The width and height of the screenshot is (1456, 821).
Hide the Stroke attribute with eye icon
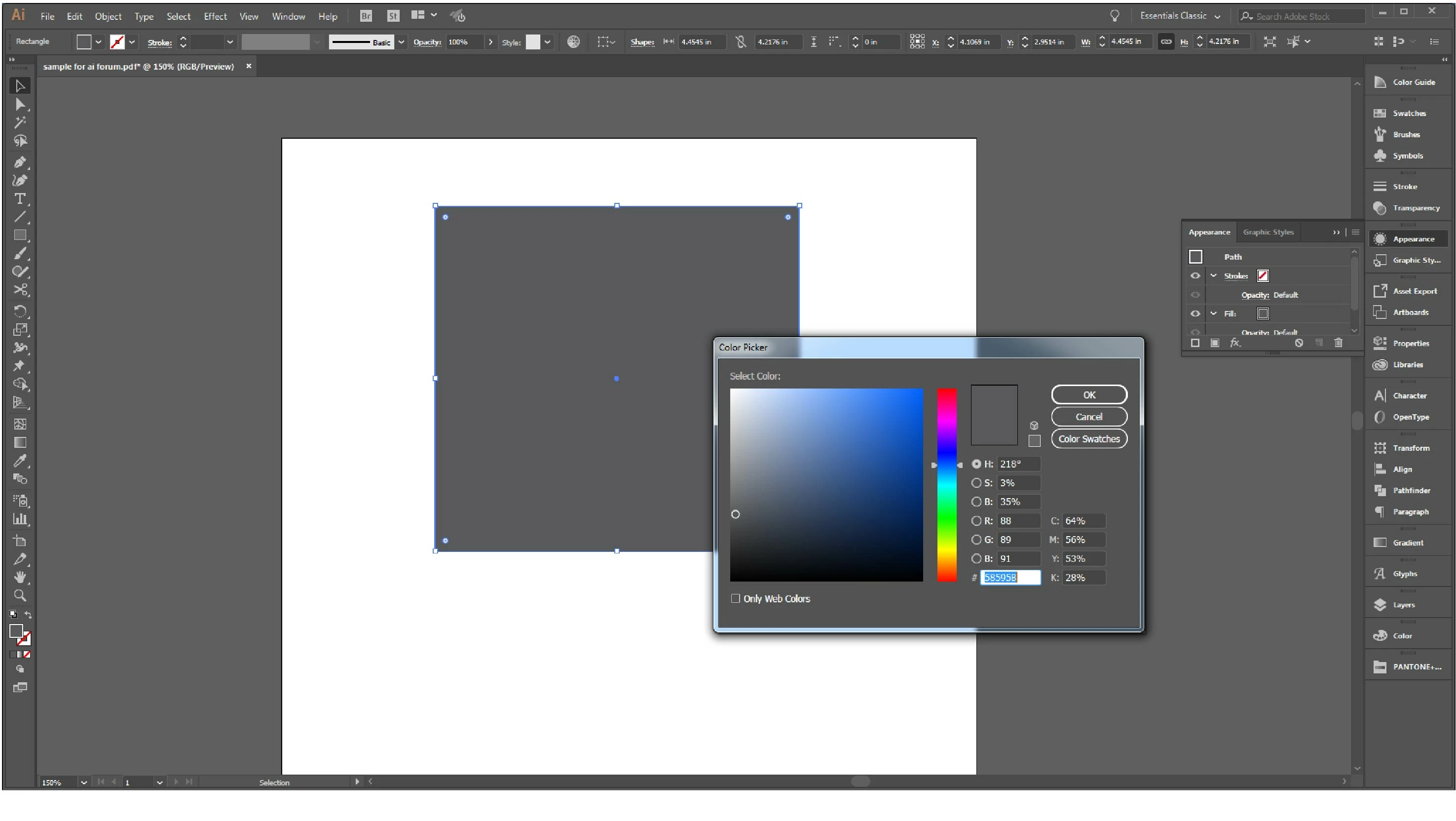[1195, 276]
